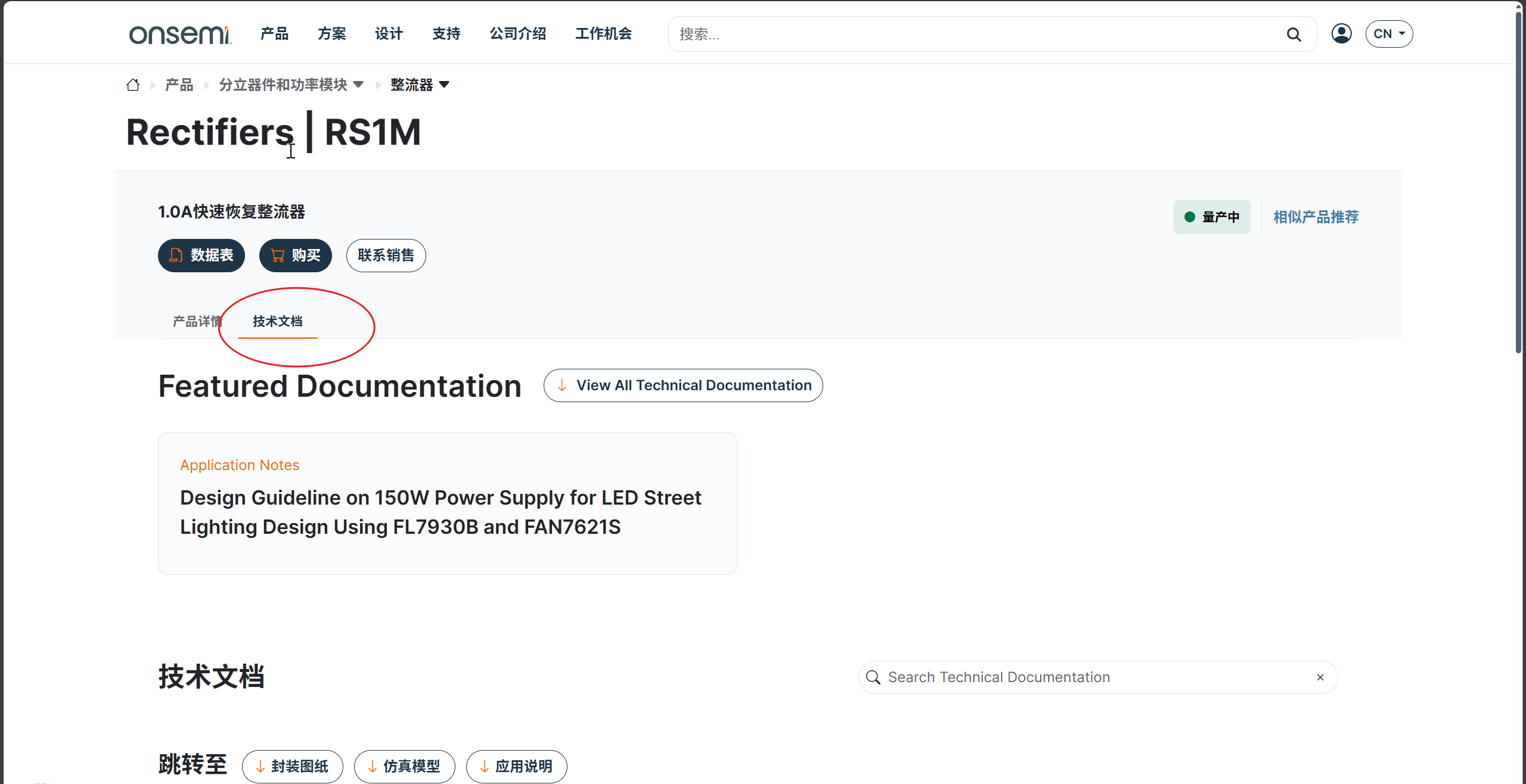Click the onsemi logo

(180, 35)
